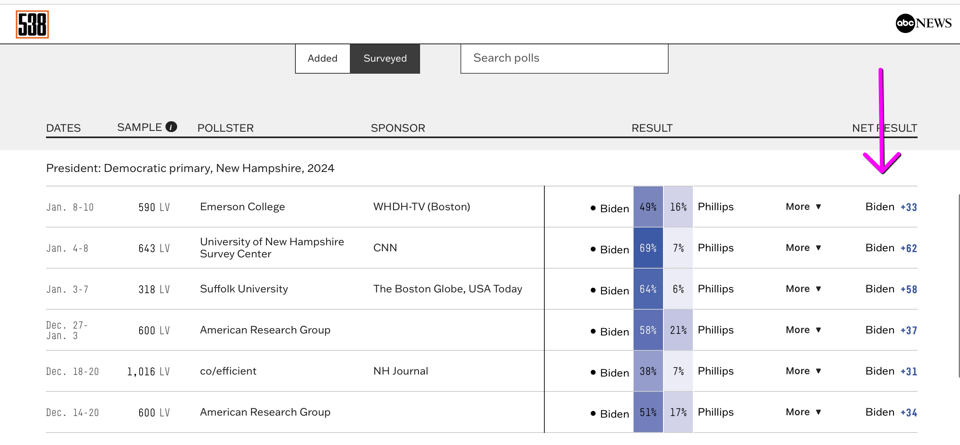
Task: Open the Emerson College pollster link
Action: coord(242,207)
